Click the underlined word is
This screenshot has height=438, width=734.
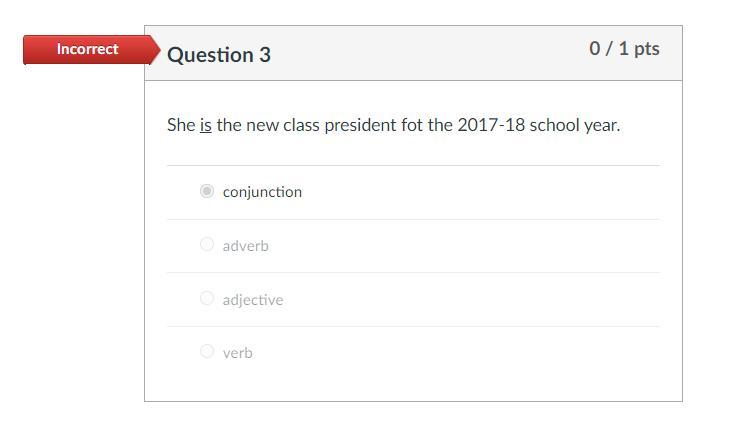pos(206,126)
